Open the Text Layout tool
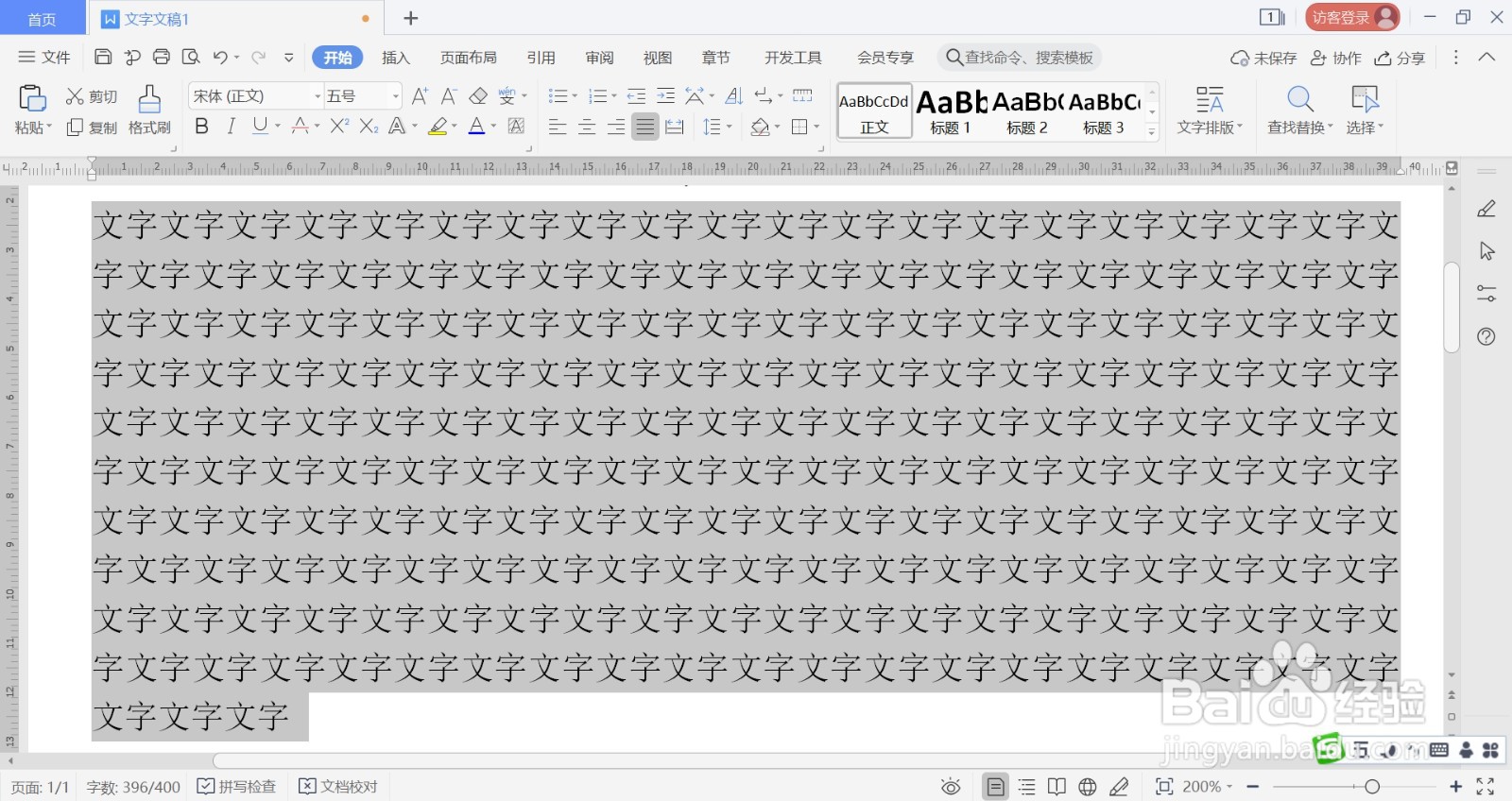Image resolution: width=1512 pixels, height=801 pixels. click(x=1210, y=111)
